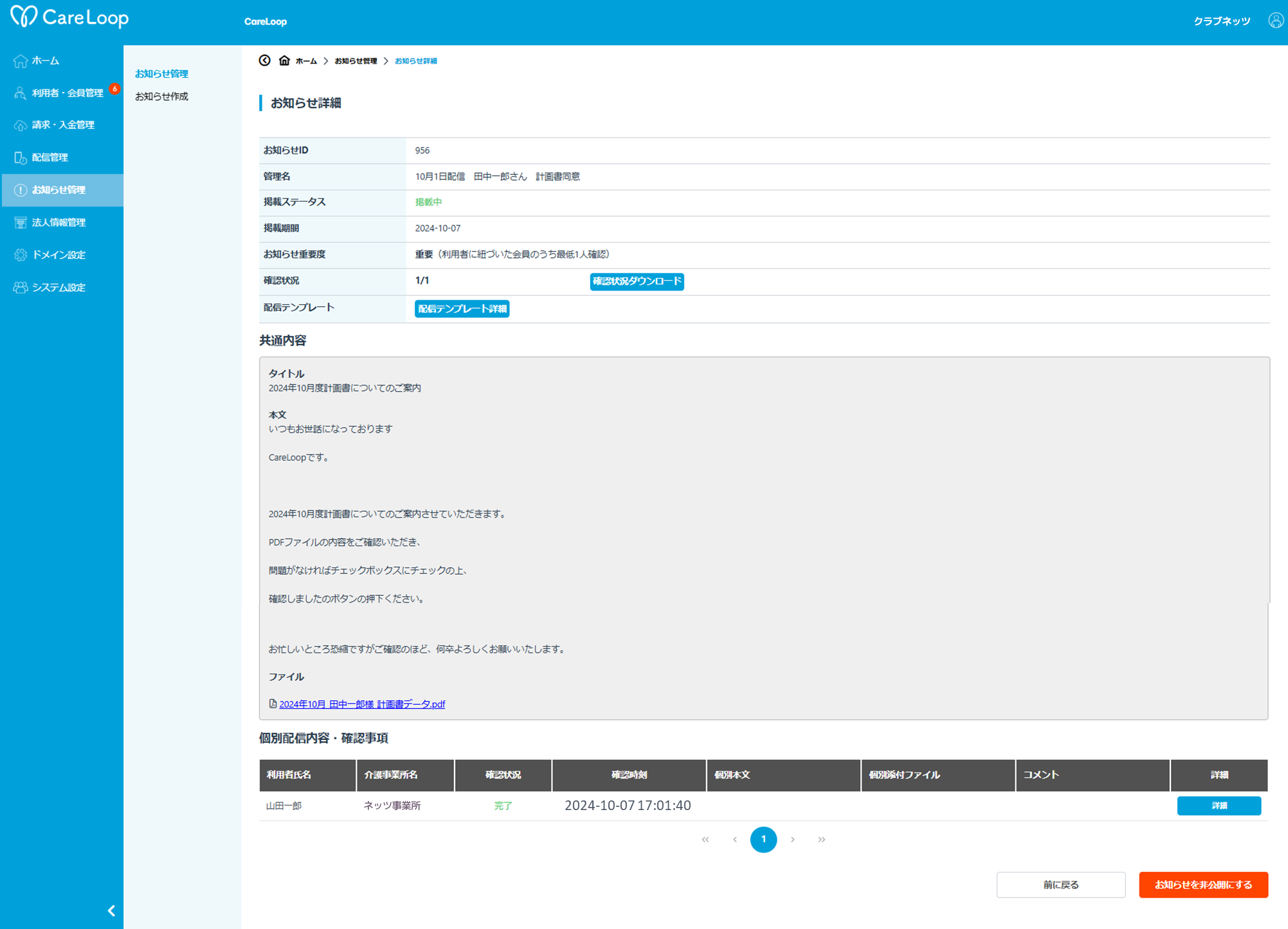Click お知らせを非公開にする button
Viewport: 1288px width, 929px height.
pyautogui.click(x=1202, y=885)
